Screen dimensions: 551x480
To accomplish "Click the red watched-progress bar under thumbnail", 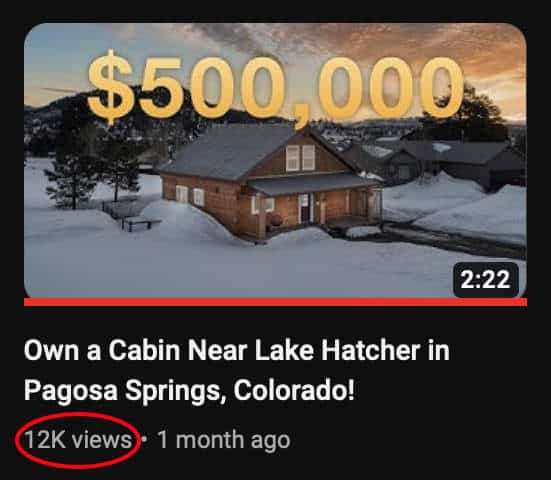I will click(275, 302).
